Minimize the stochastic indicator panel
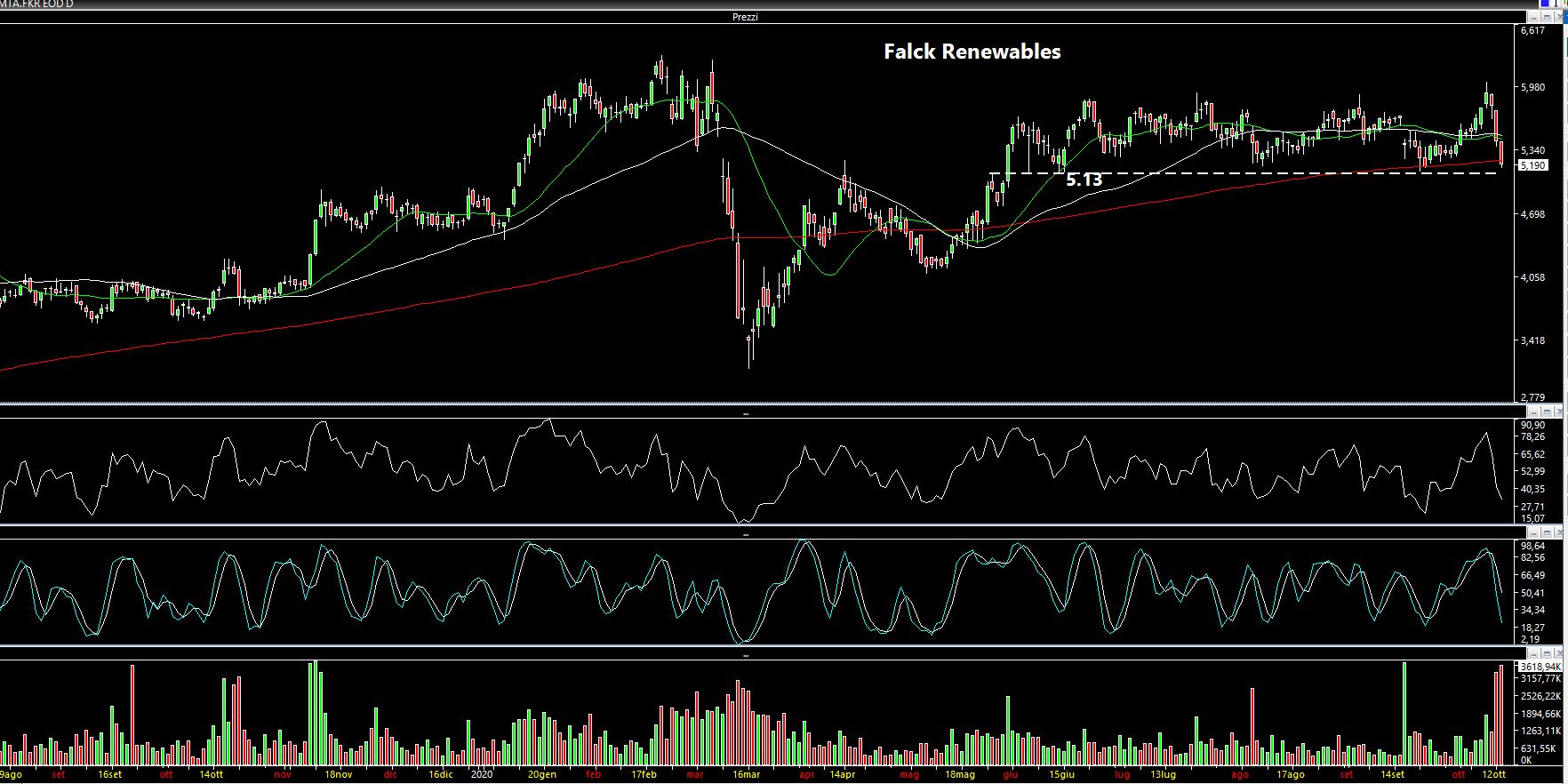This screenshot has height=784, width=1568. click(1533, 533)
